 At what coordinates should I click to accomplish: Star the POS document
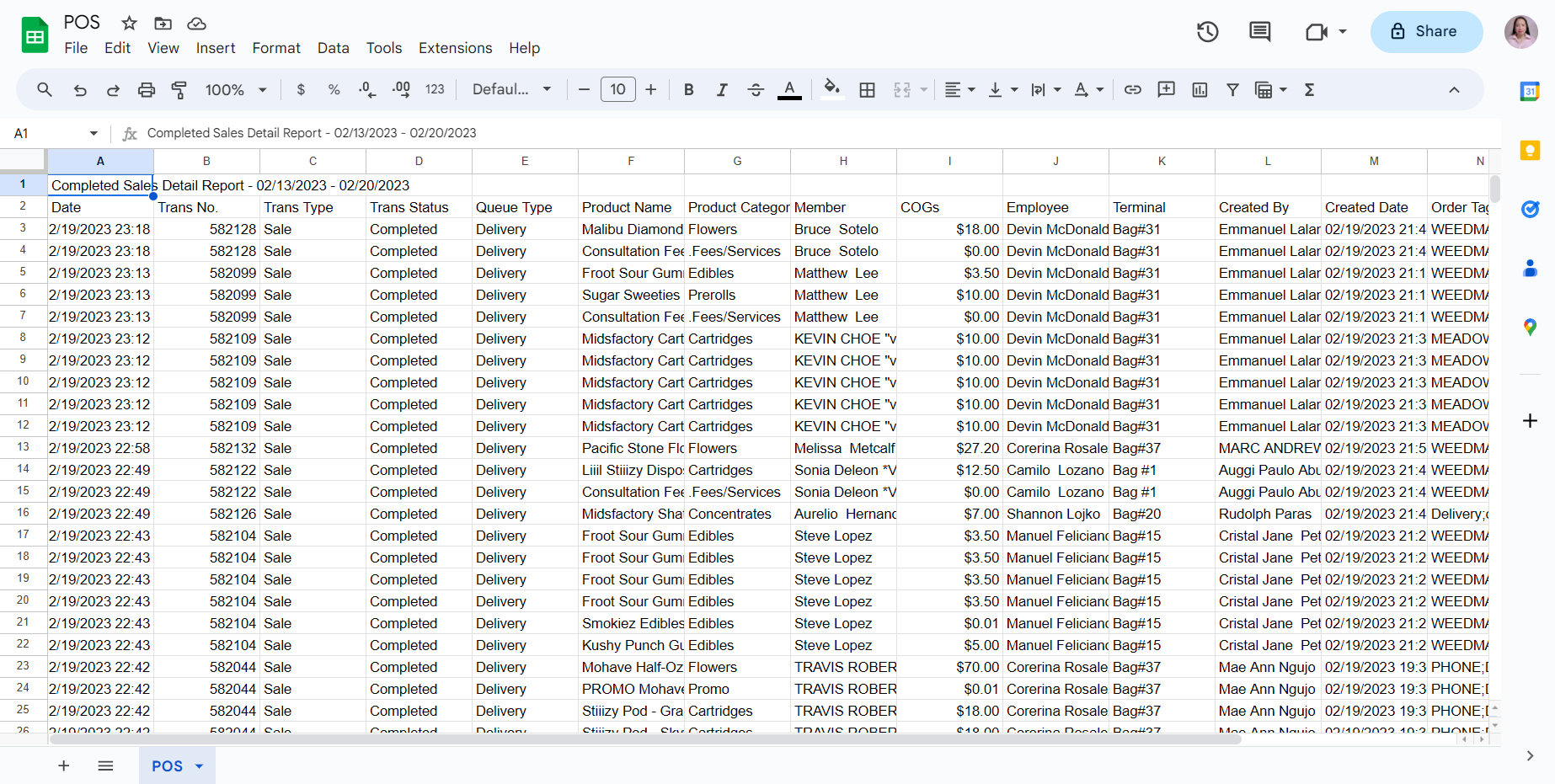[129, 23]
